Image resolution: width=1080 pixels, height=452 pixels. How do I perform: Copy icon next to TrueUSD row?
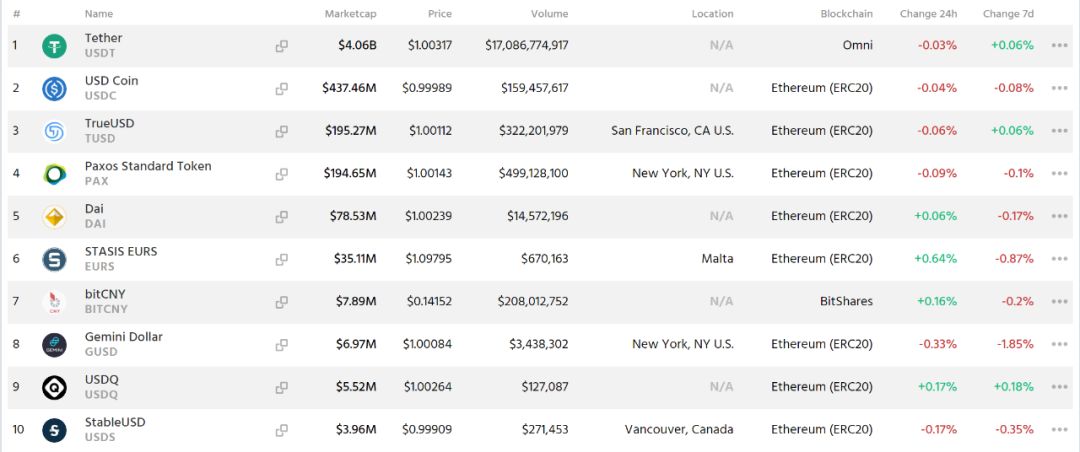(281, 132)
